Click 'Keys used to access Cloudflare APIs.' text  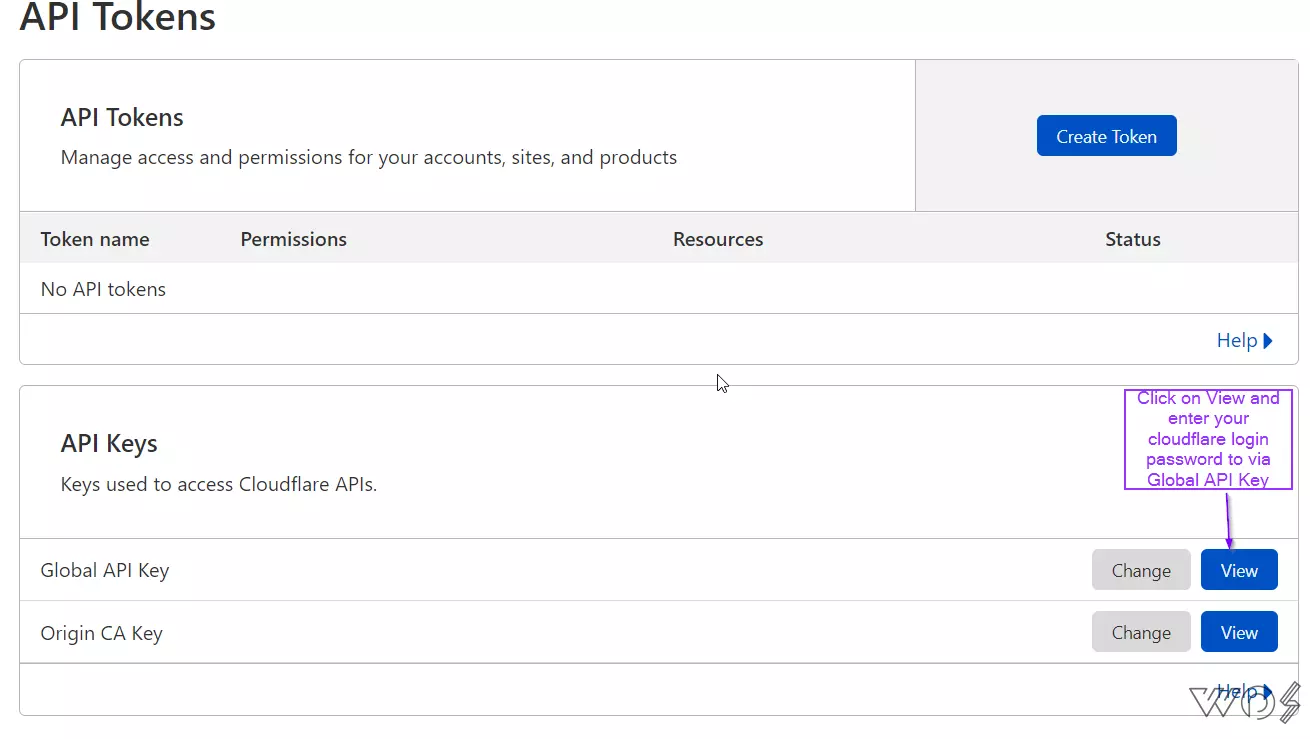pos(219,484)
